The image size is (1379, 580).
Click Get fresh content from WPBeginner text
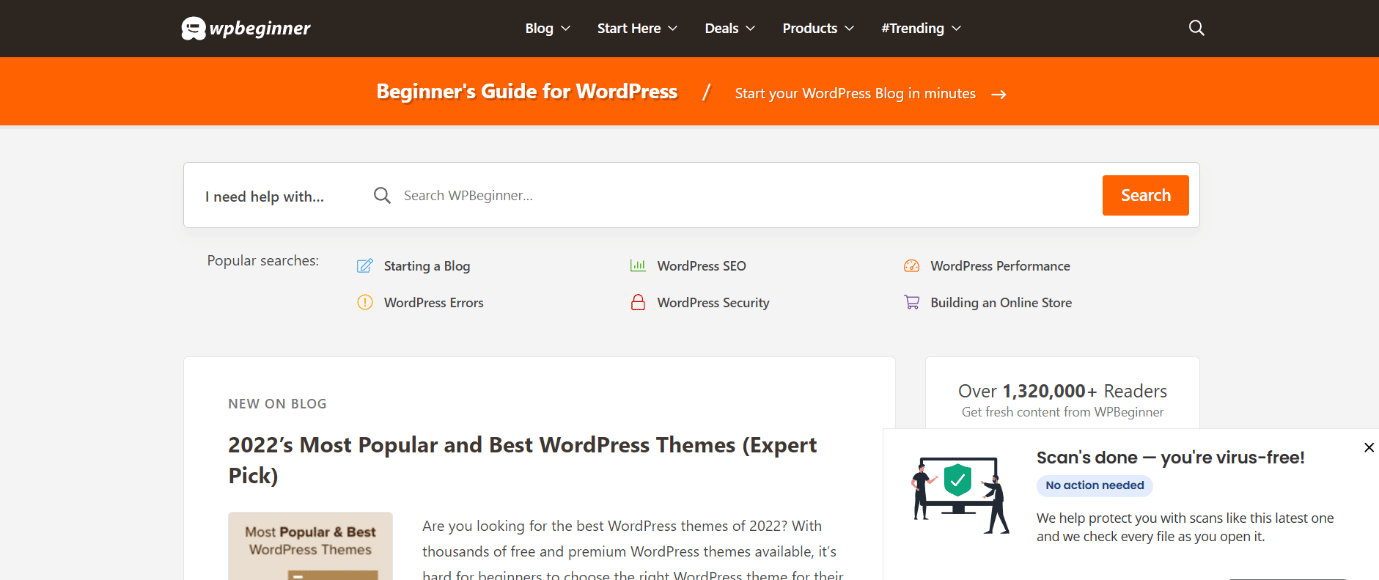pos(1062,412)
